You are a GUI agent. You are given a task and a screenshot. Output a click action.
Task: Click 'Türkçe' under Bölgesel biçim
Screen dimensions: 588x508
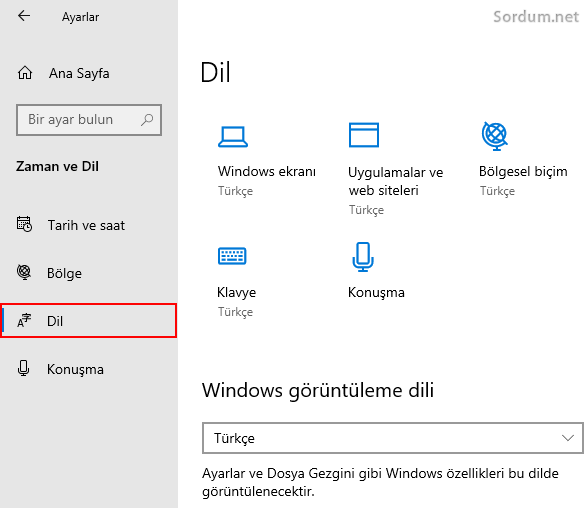point(497,191)
